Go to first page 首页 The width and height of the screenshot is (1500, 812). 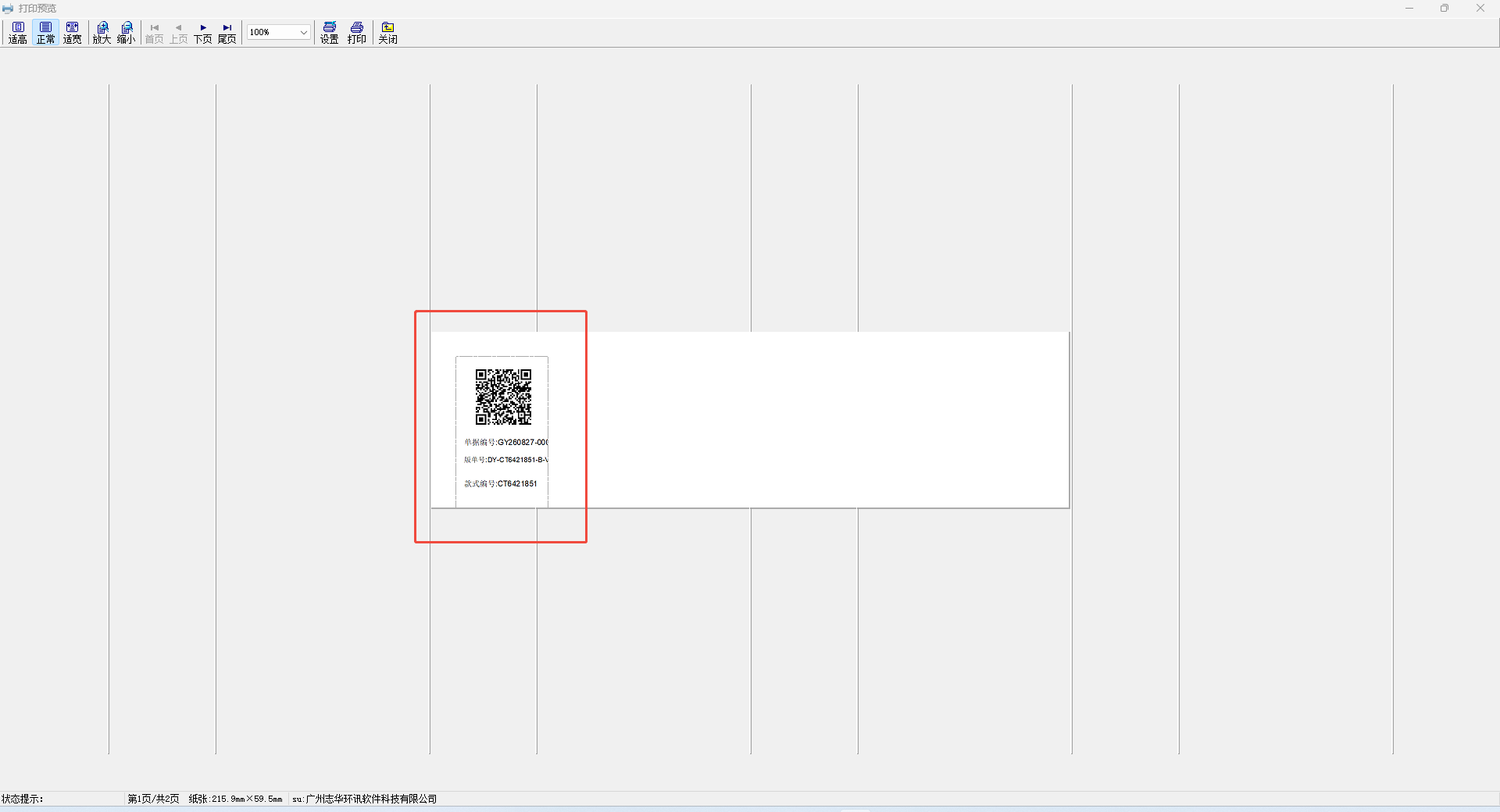tap(155, 33)
